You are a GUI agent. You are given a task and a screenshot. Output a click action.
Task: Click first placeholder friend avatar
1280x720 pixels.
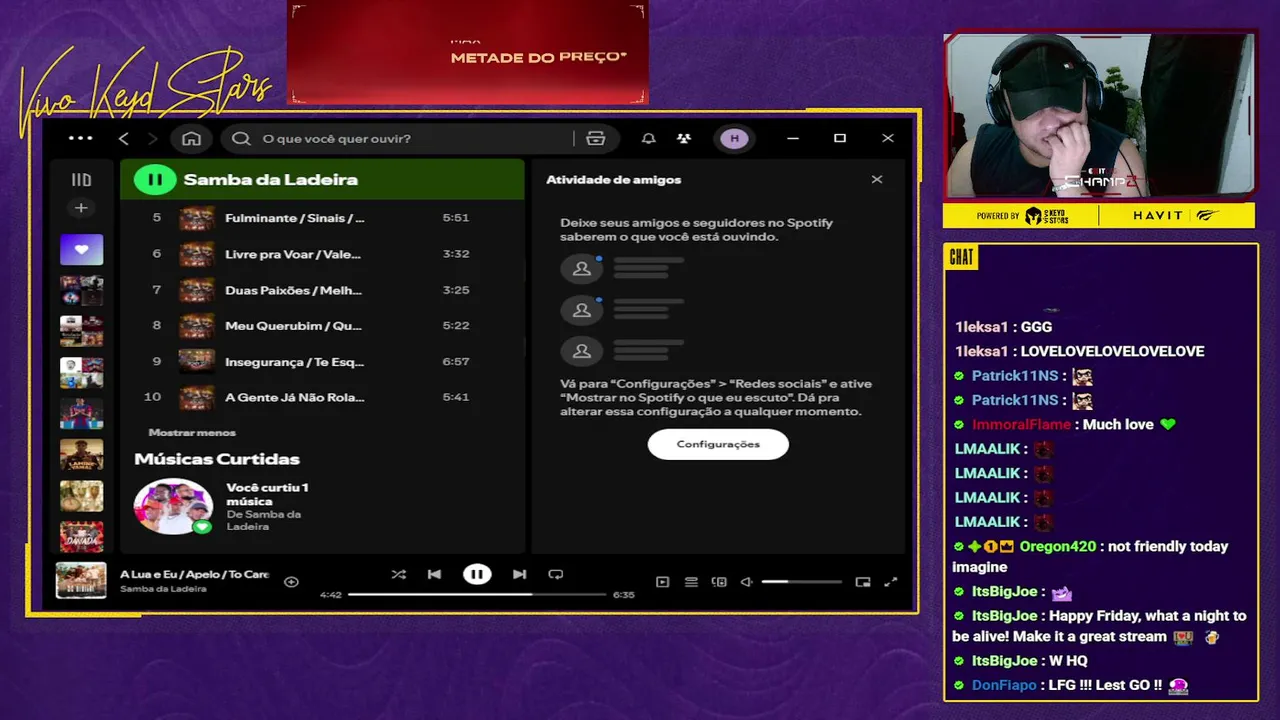582,269
